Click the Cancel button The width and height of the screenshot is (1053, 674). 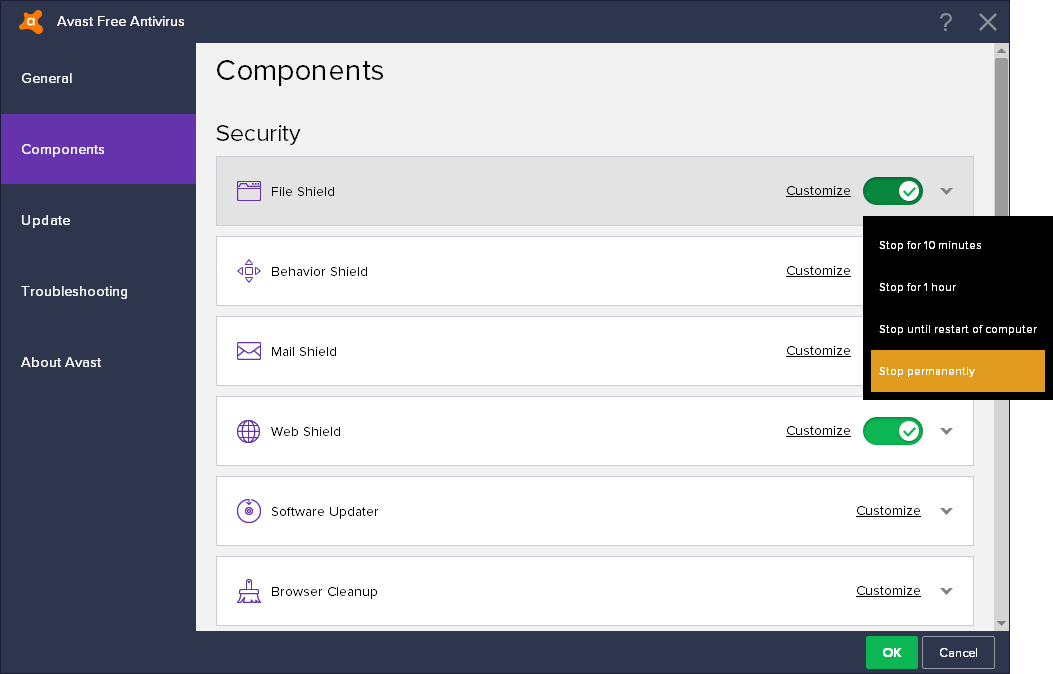click(958, 653)
